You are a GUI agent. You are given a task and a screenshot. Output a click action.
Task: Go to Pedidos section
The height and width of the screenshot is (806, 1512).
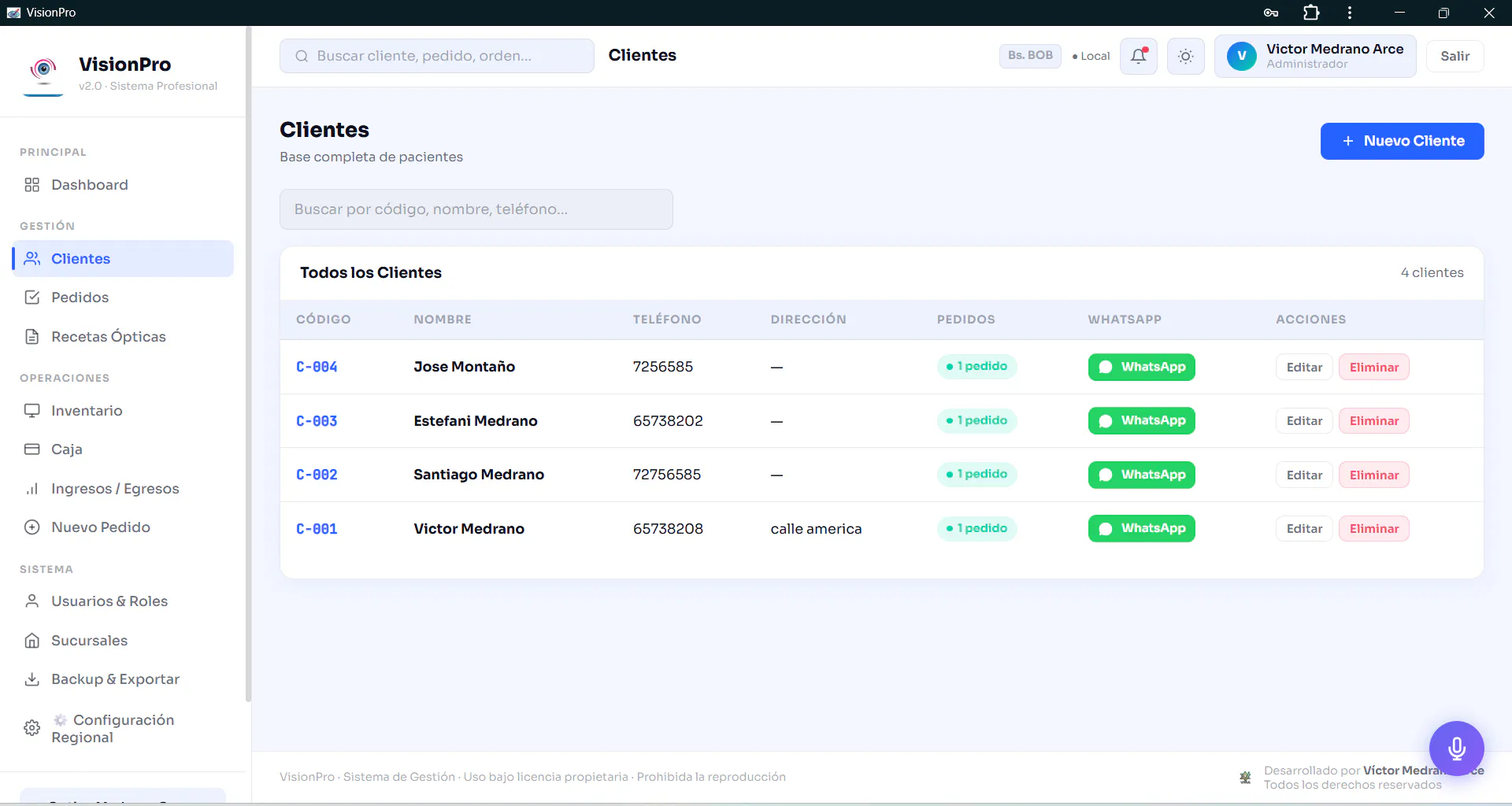click(123, 298)
